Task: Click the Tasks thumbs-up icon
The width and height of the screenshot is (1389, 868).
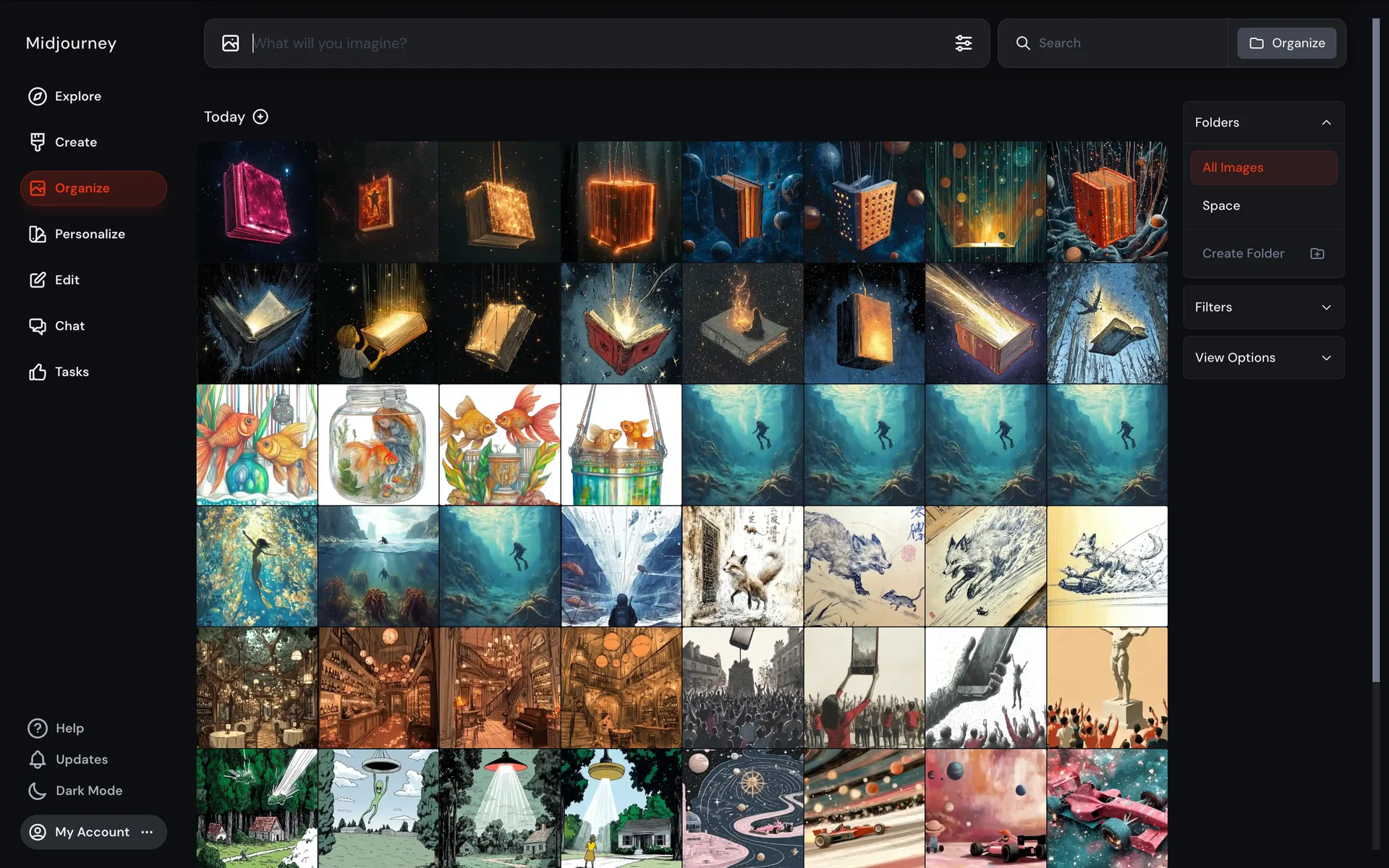Action: coord(38,372)
